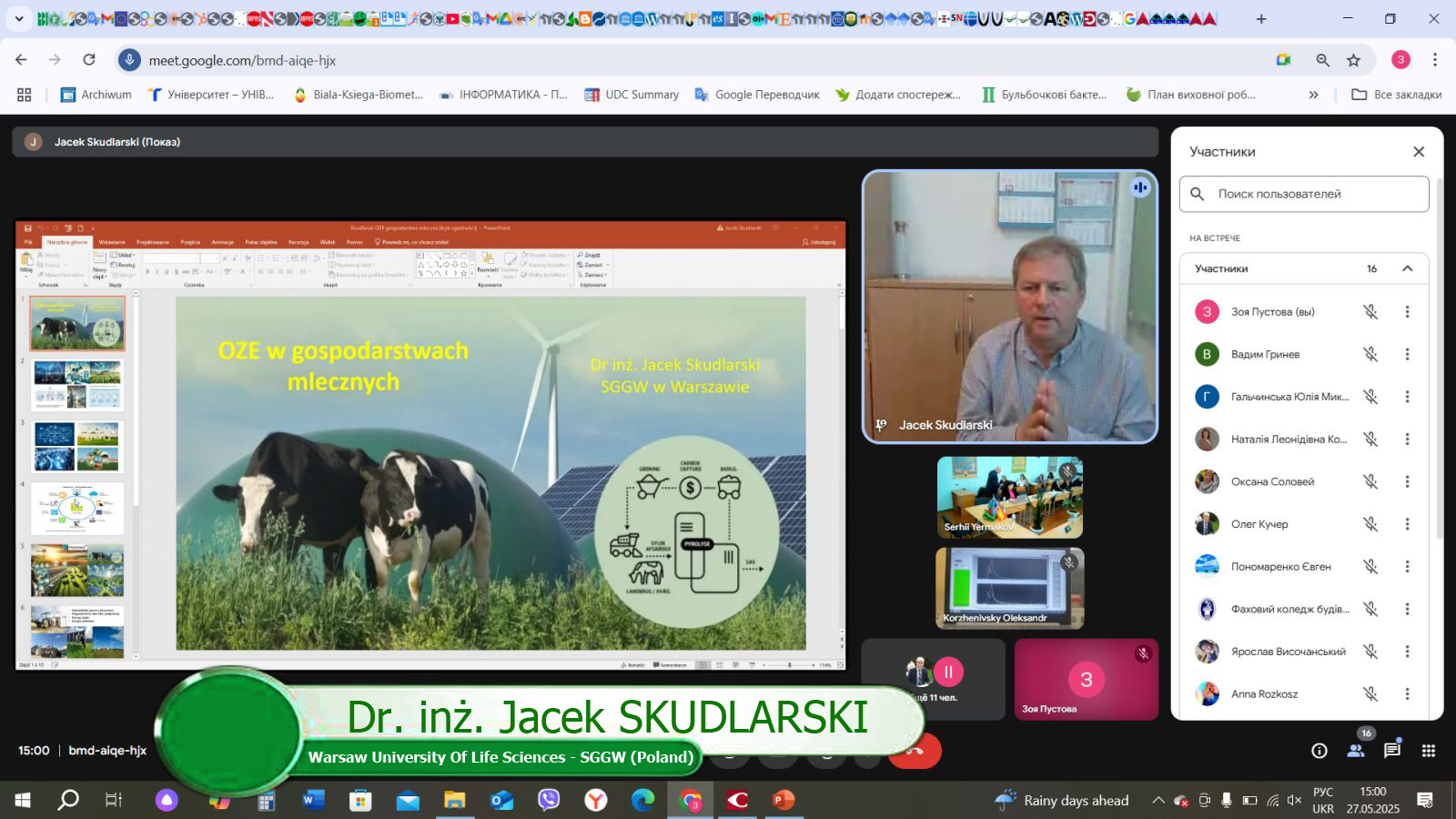Screen dimensions: 1456x819
Task: Toggle mute icon for Anna Rozkosz
Action: [1370, 693]
